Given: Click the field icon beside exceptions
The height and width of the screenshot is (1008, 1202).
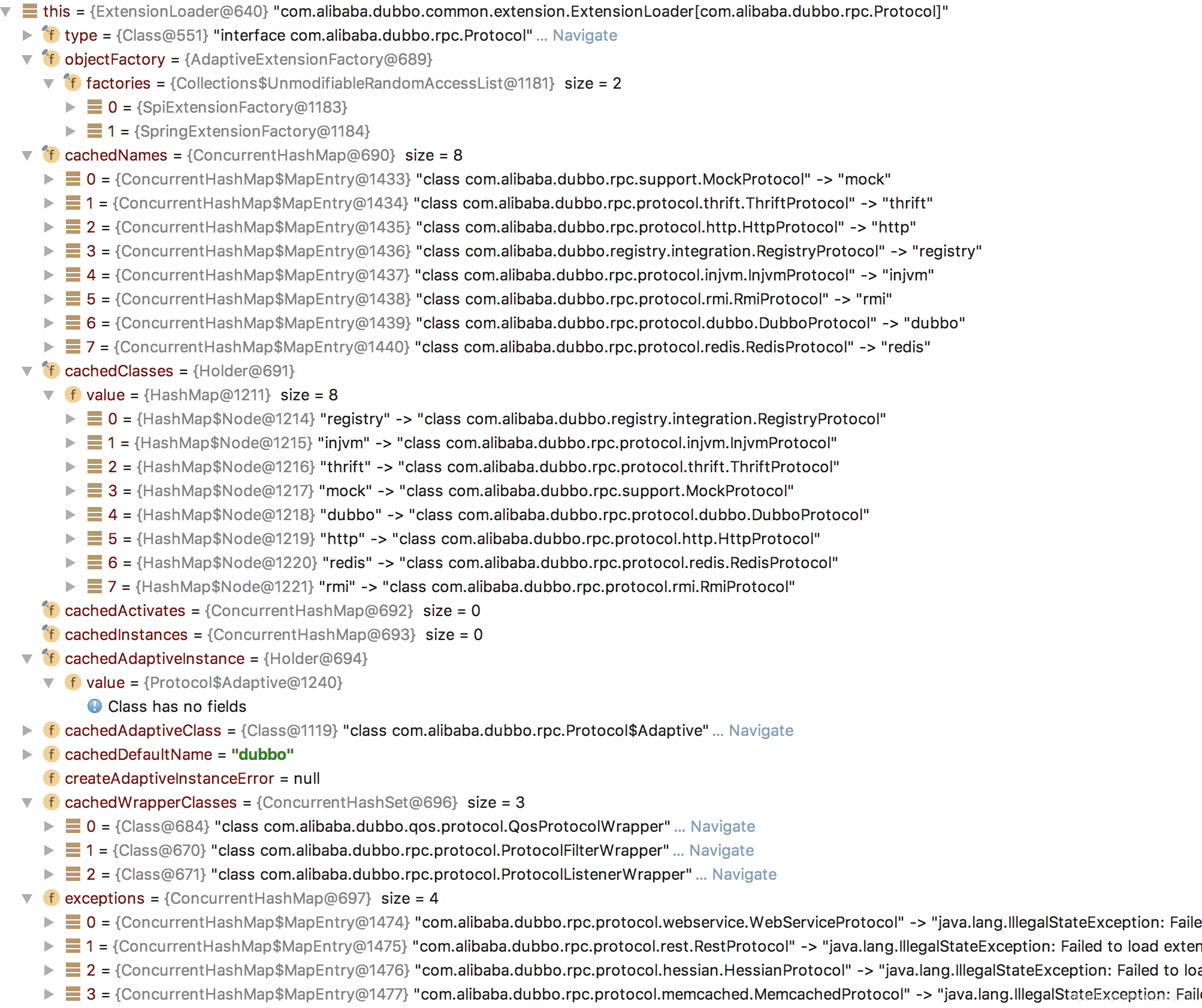Looking at the screenshot, I should pyautogui.click(x=51, y=898).
